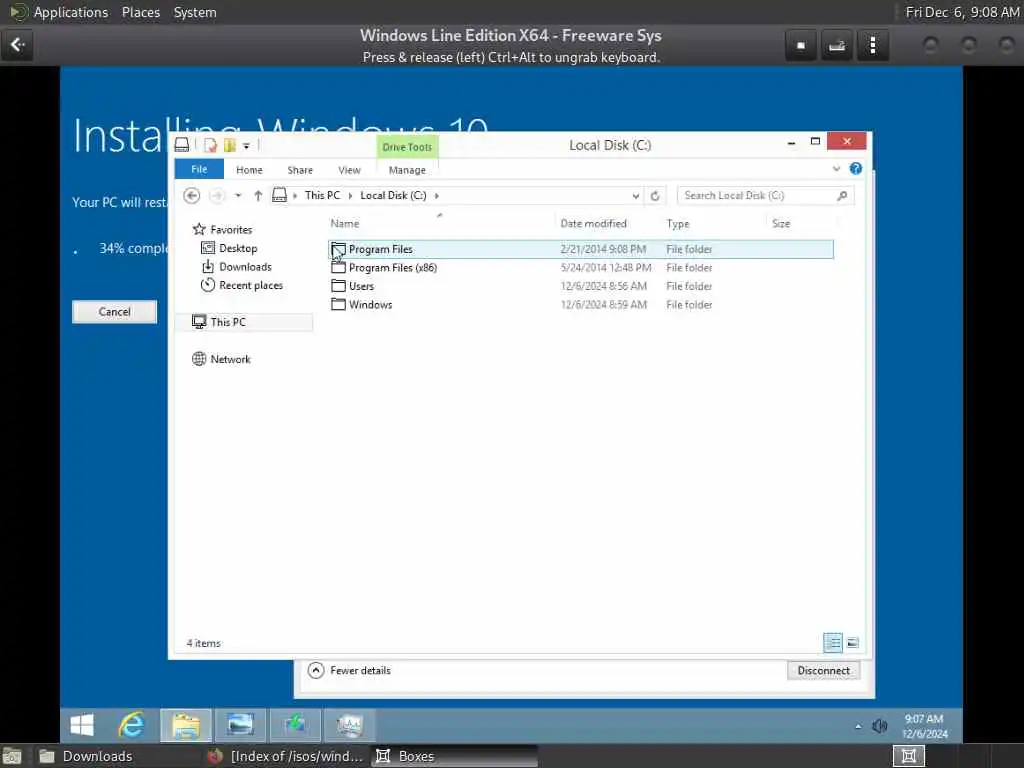Open recent locations dropdown arrow
The width and height of the screenshot is (1024, 768).
pos(238,195)
